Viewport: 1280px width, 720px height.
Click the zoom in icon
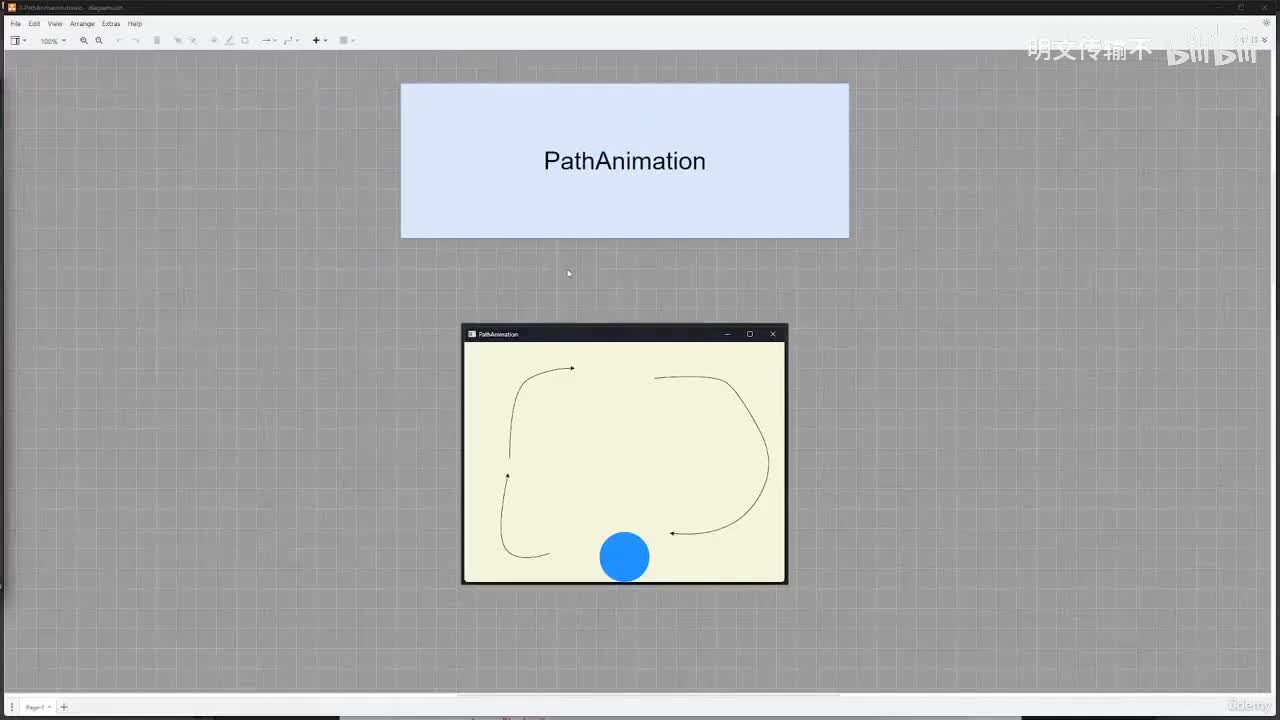point(84,41)
